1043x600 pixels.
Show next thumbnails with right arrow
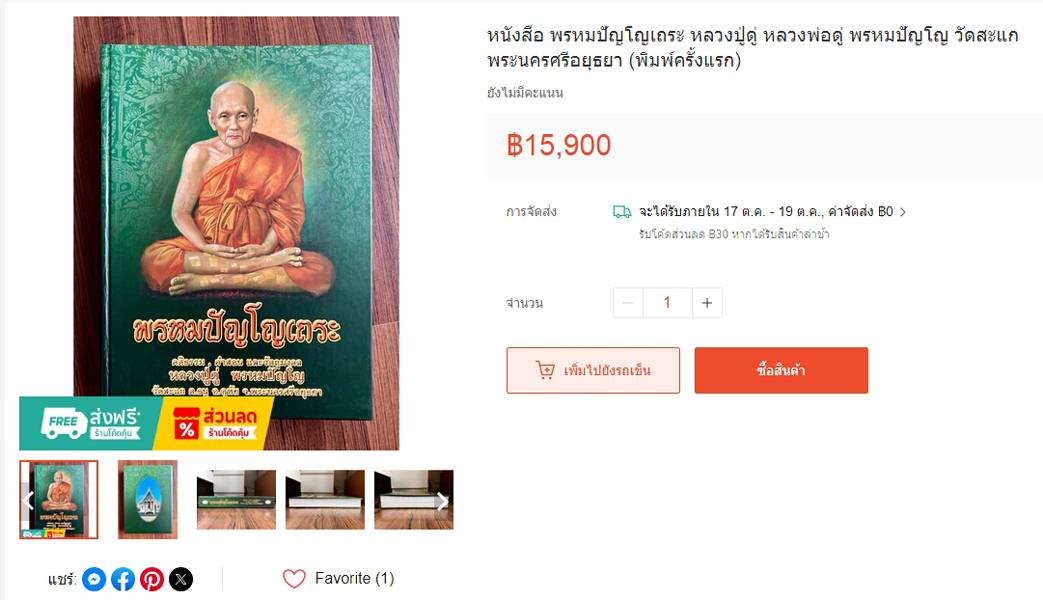[x=442, y=501]
